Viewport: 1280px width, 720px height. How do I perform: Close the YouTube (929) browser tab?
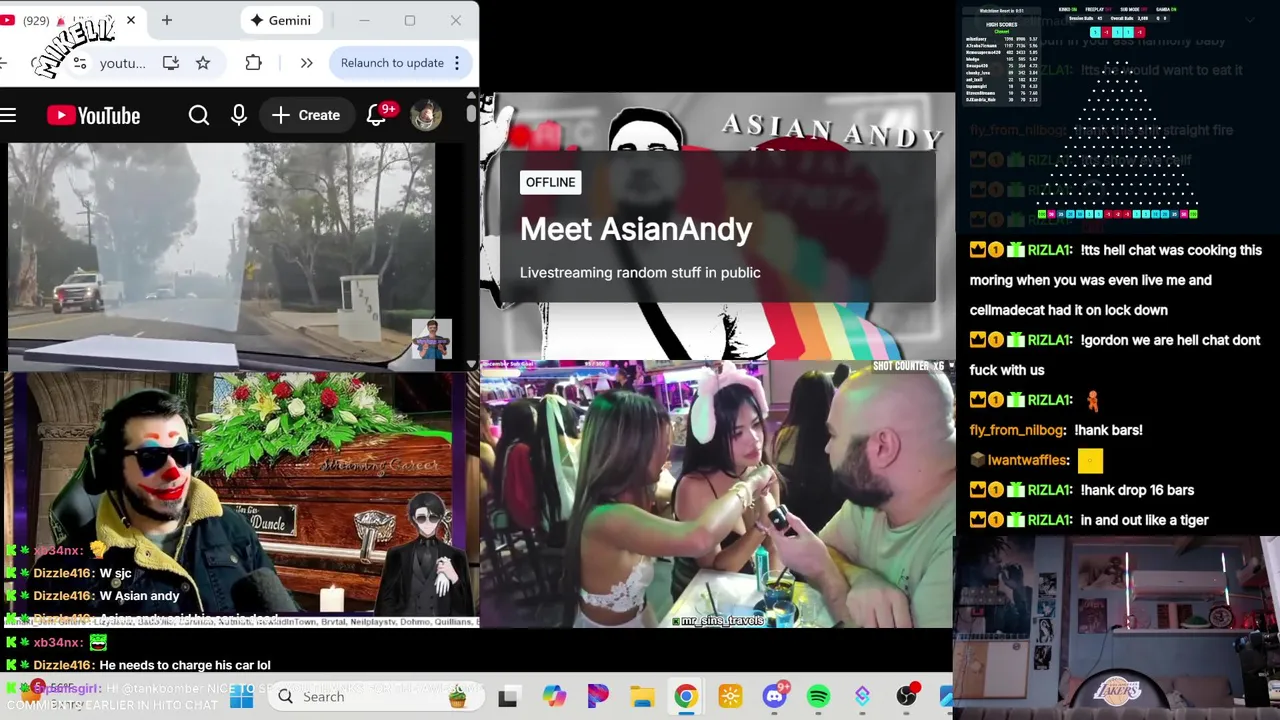coord(130,20)
